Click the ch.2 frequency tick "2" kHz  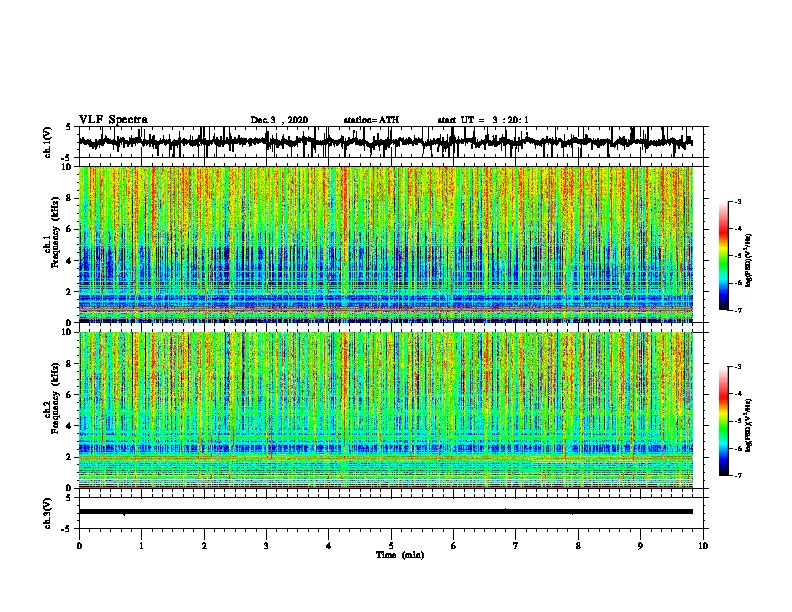pyautogui.click(x=71, y=457)
